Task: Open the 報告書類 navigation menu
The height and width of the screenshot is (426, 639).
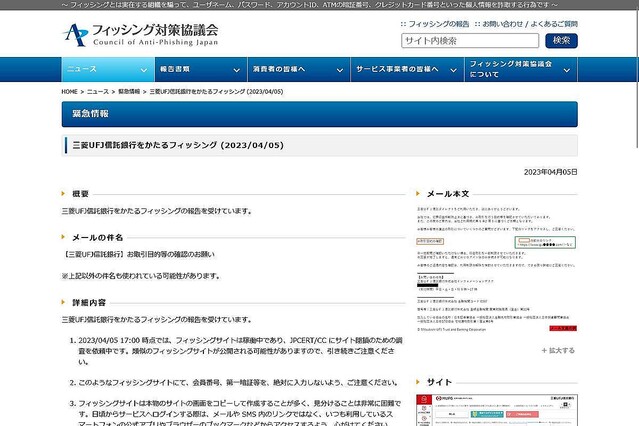Action: 201,69
